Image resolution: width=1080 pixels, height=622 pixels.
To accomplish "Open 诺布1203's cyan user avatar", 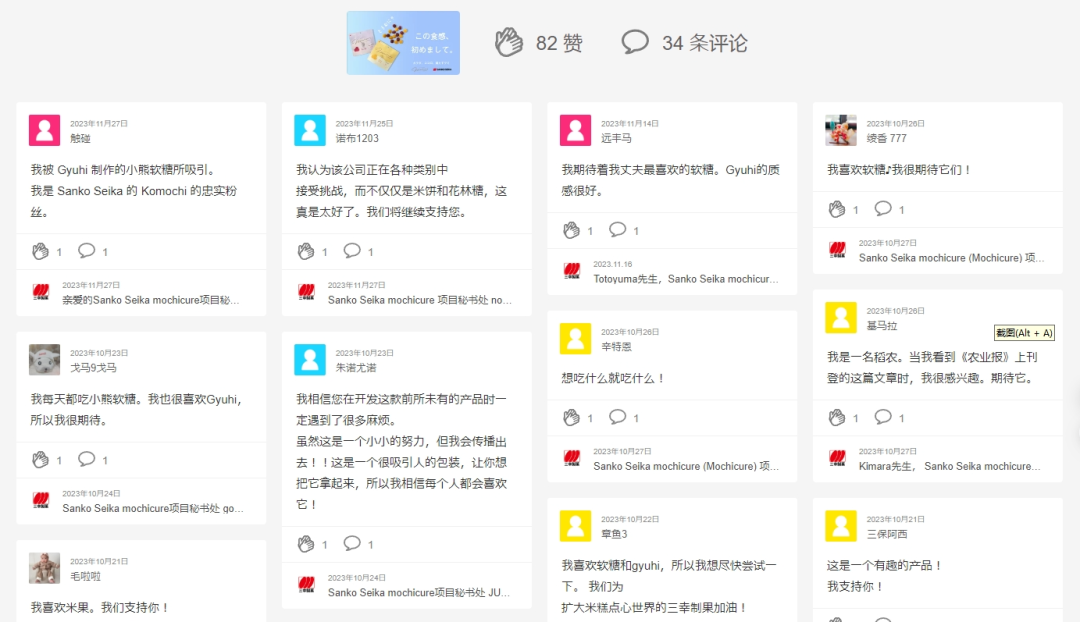I will point(310,131).
